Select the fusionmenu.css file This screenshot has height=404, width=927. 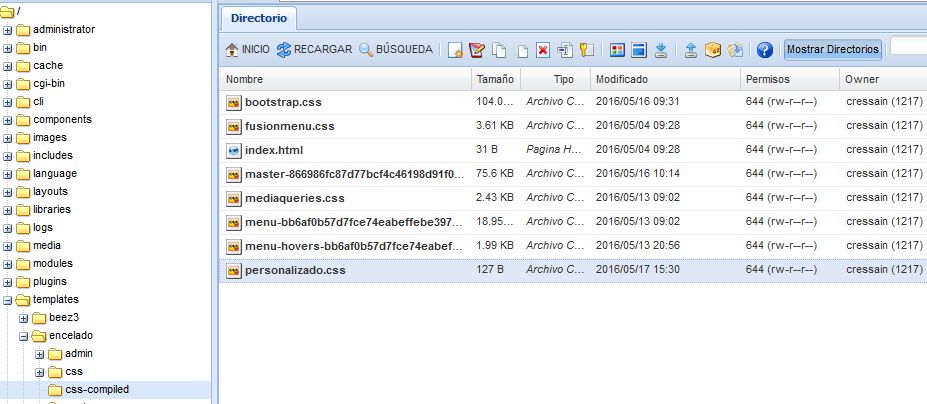(290, 126)
